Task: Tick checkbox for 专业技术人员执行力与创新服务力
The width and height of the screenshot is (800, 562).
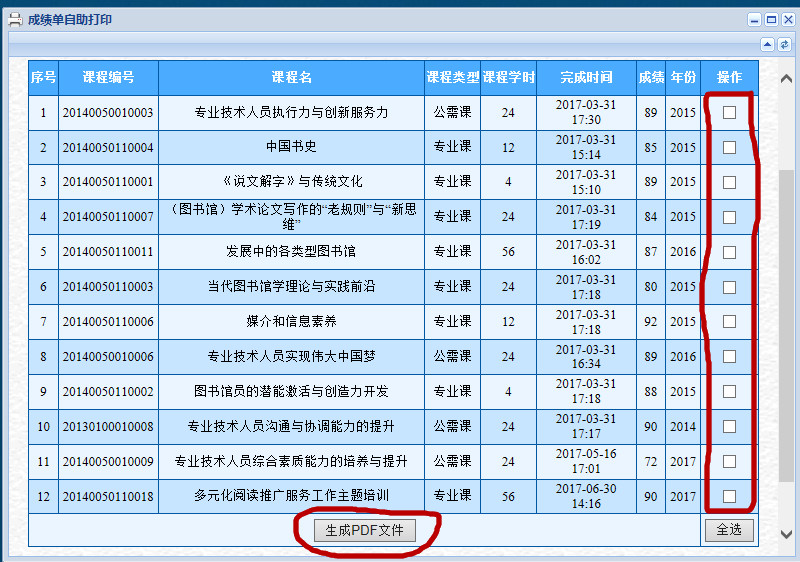Action: coord(730,112)
